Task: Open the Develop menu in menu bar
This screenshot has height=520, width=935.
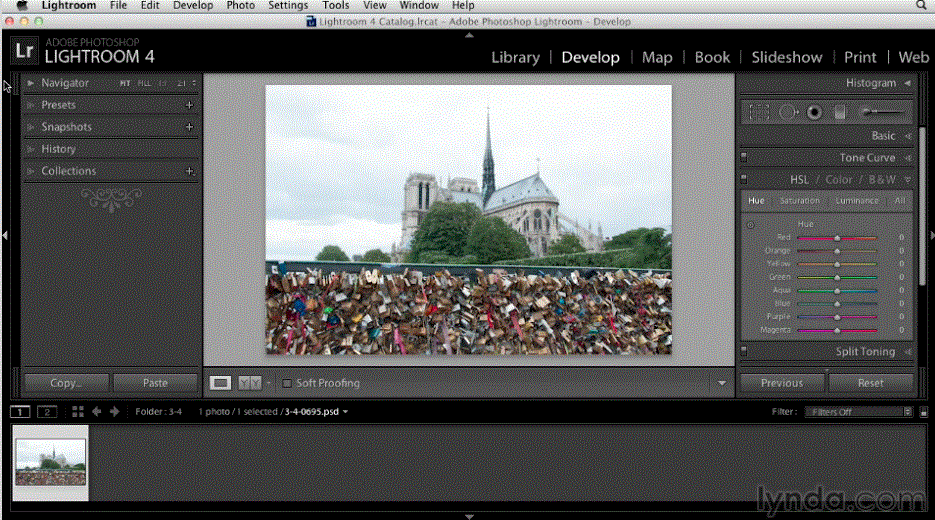Action: pyautogui.click(x=193, y=5)
